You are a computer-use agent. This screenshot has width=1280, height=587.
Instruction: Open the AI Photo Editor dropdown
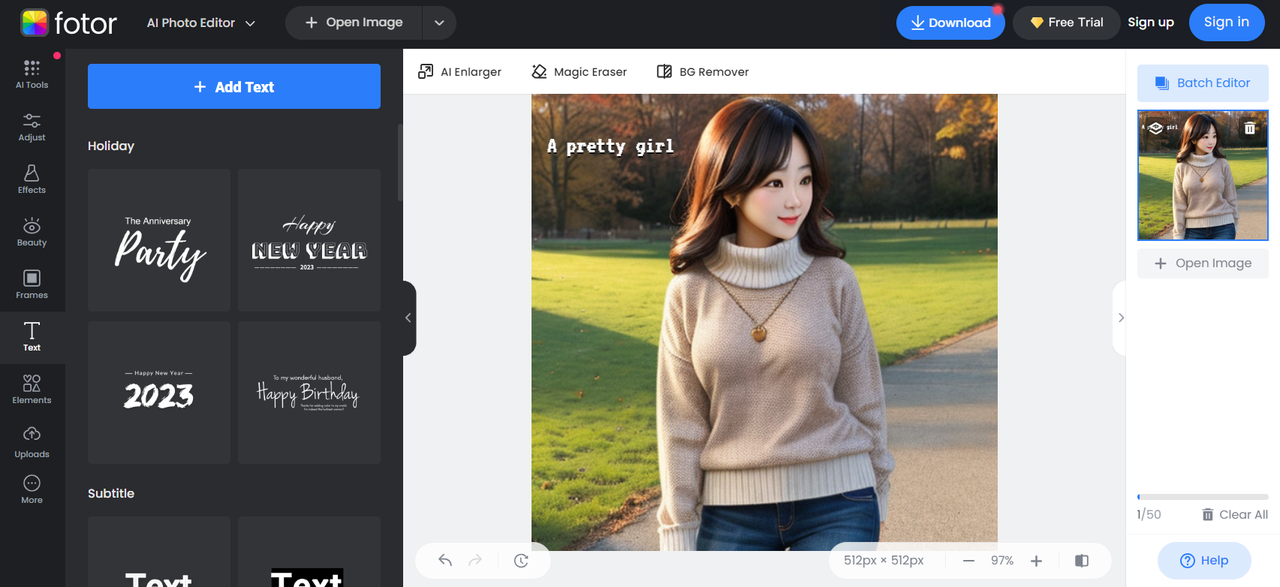tap(201, 22)
